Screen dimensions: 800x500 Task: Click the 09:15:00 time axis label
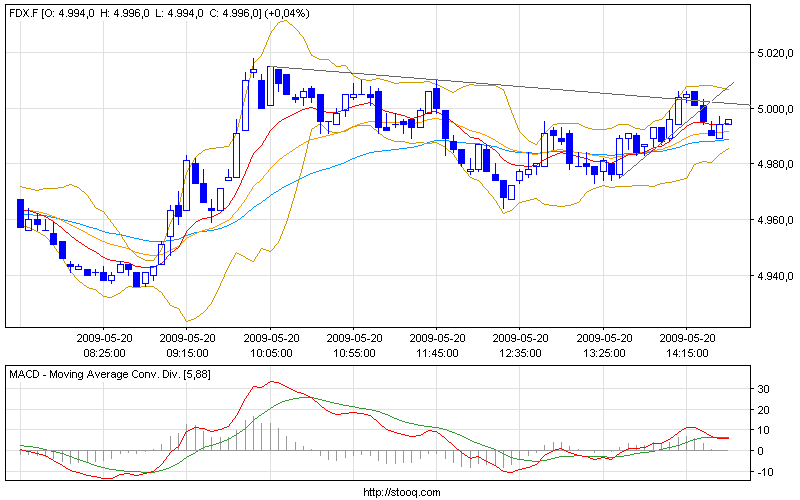187,353
